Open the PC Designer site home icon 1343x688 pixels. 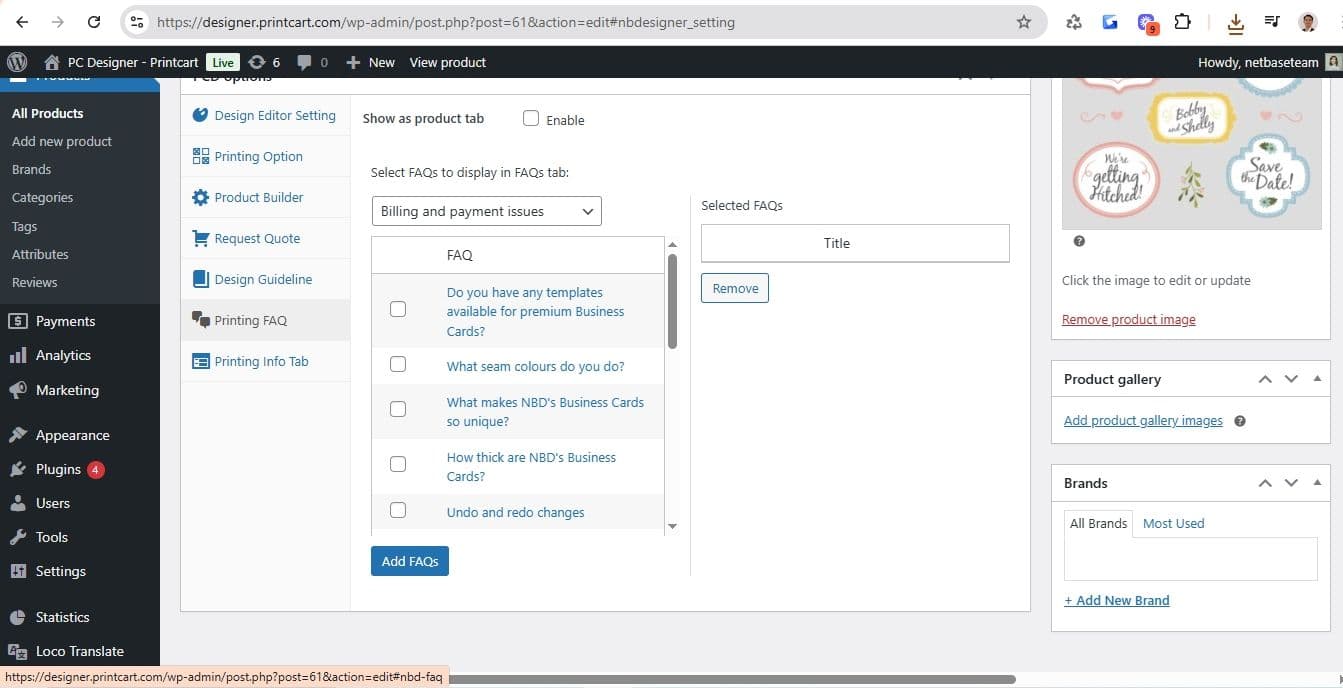[x=52, y=62]
